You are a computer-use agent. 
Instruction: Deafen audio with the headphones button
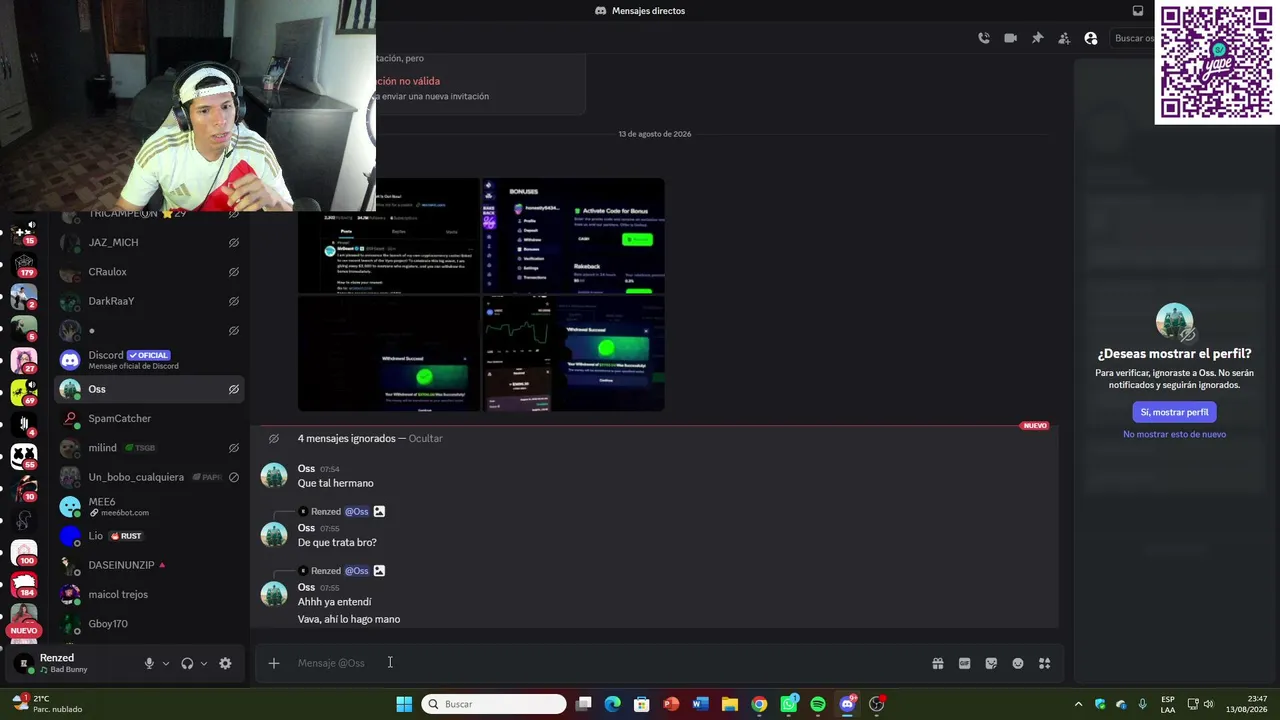click(187, 663)
